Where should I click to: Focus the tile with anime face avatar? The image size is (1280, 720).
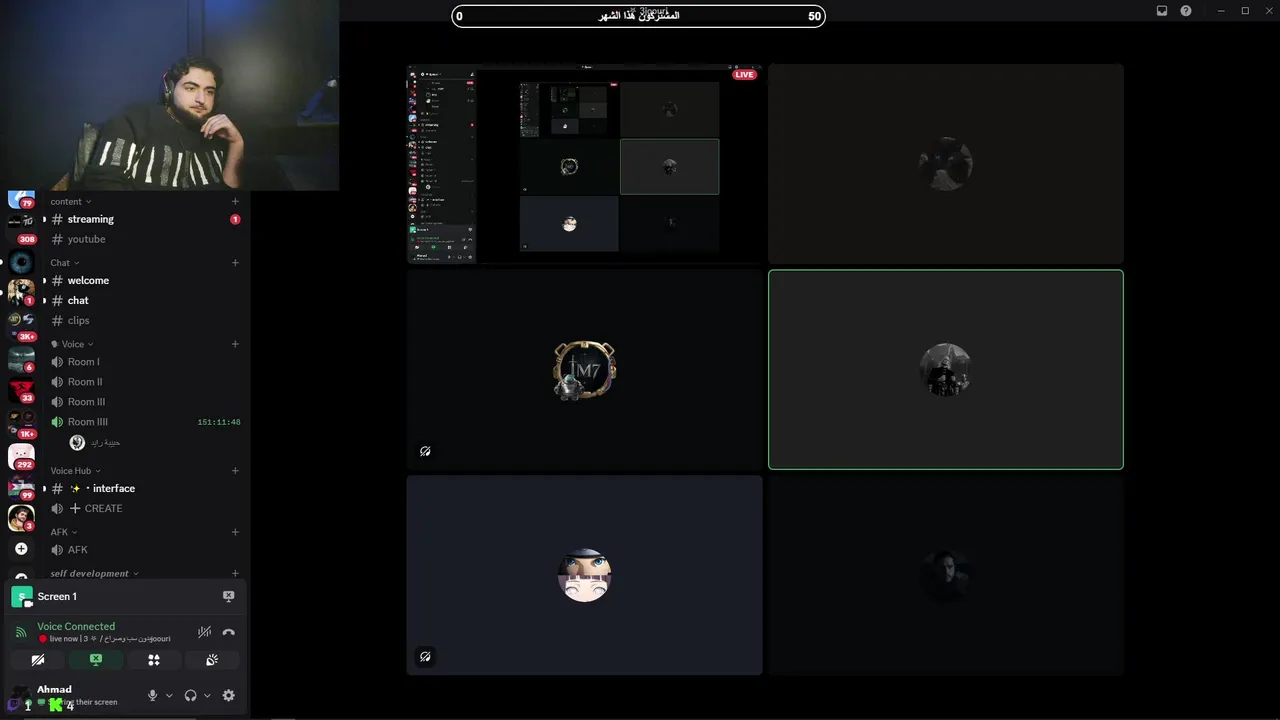coord(584,575)
